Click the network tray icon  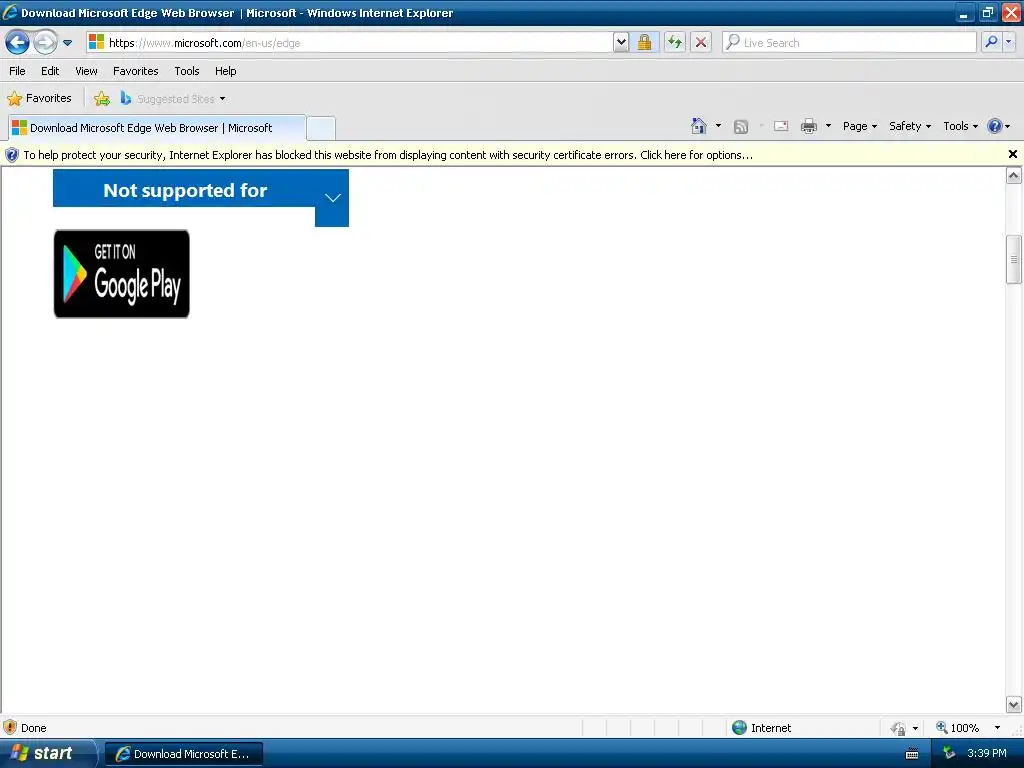click(x=949, y=754)
